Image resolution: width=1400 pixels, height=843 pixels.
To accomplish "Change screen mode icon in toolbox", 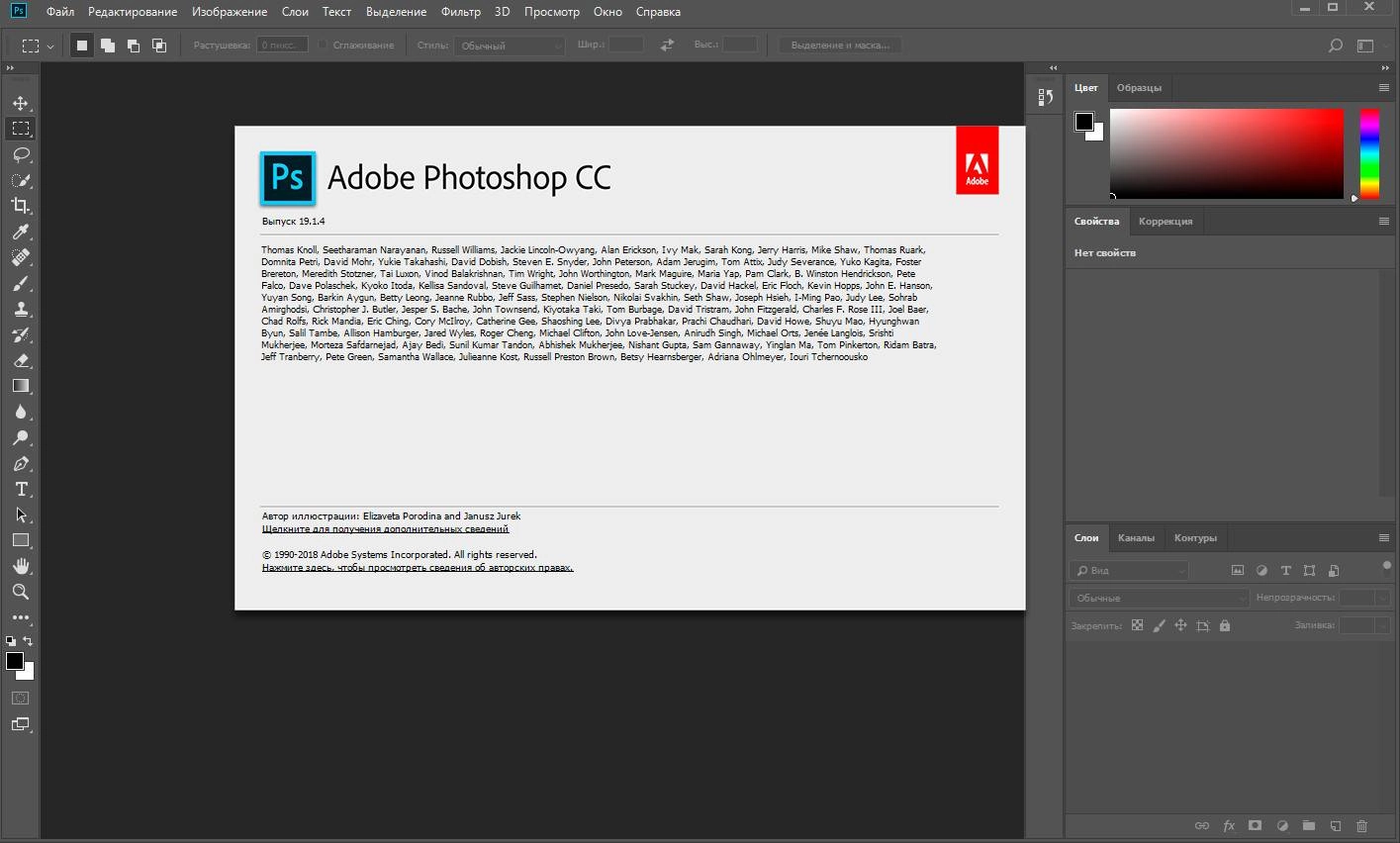I will click(20, 724).
